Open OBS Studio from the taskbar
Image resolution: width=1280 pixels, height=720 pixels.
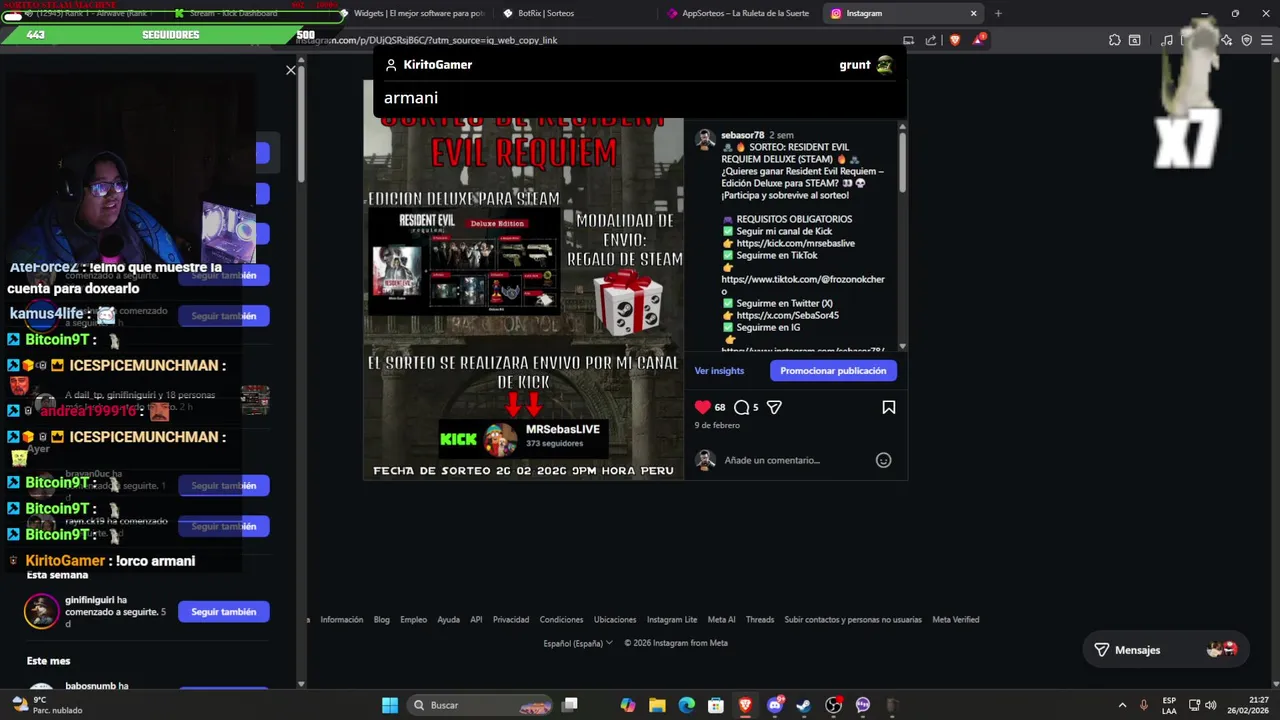tap(833, 705)
